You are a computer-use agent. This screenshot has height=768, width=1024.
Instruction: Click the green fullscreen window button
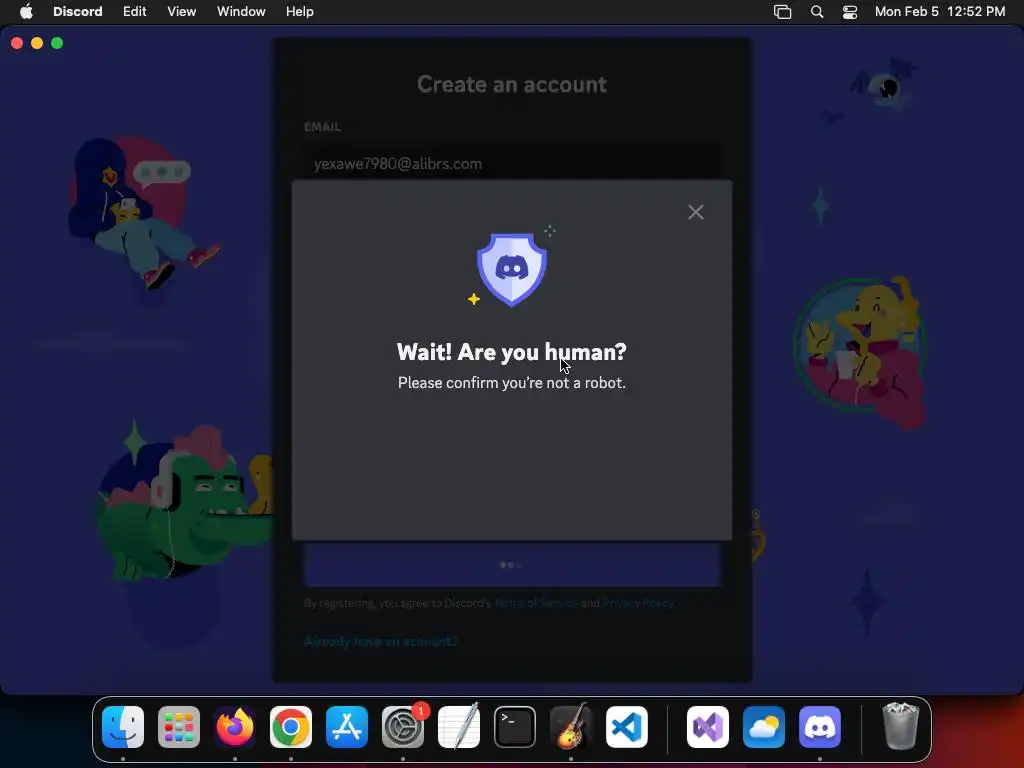pos(57,43)
